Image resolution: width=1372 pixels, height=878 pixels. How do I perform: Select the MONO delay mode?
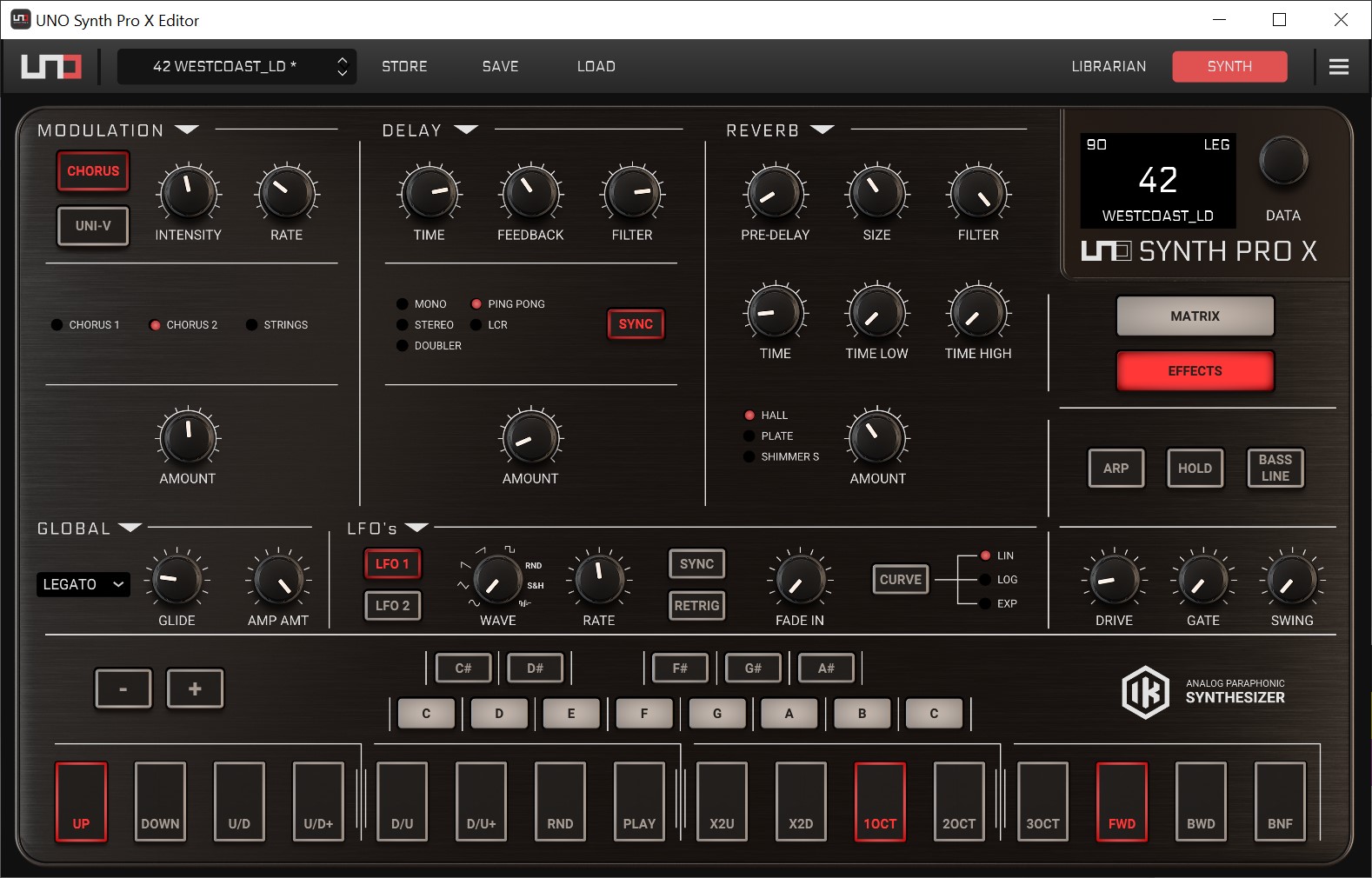tap(422, 304)
